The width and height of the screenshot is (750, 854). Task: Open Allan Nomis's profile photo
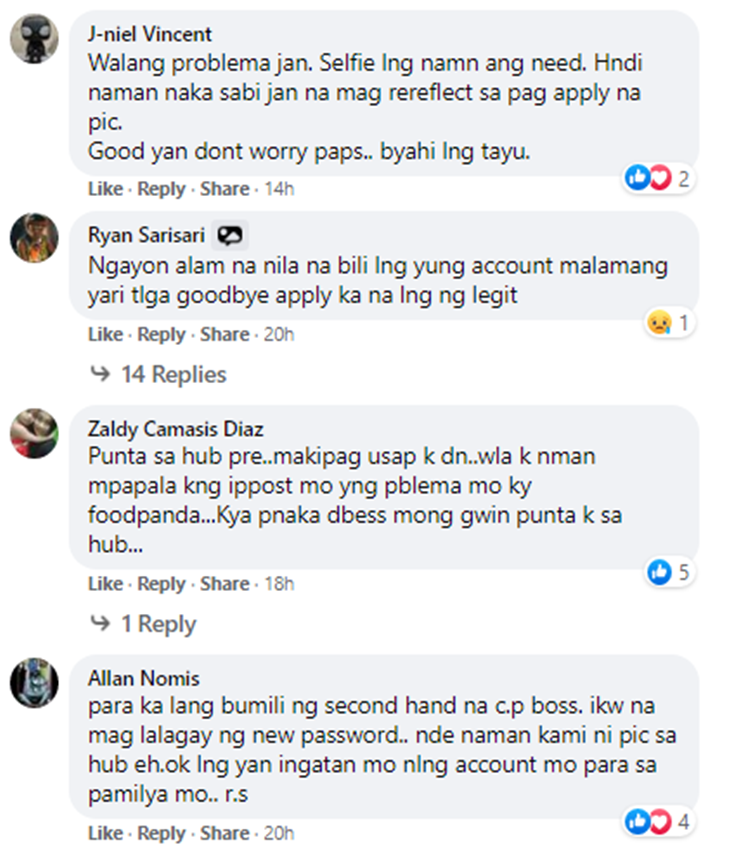click(34, 682)
